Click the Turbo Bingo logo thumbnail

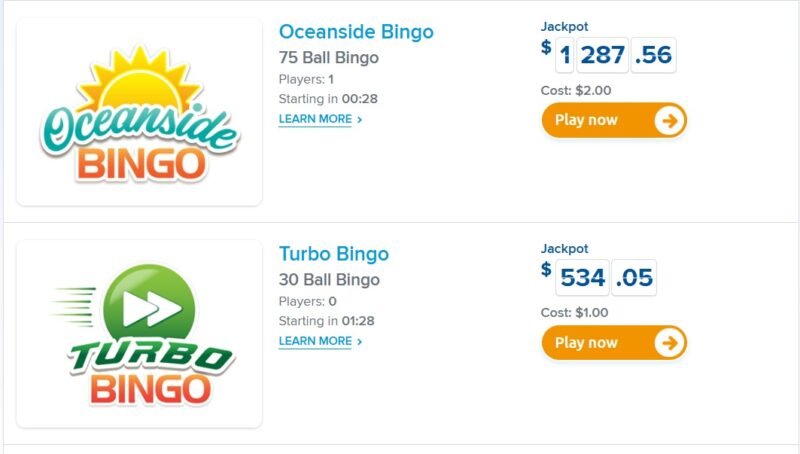coord(139,334)
